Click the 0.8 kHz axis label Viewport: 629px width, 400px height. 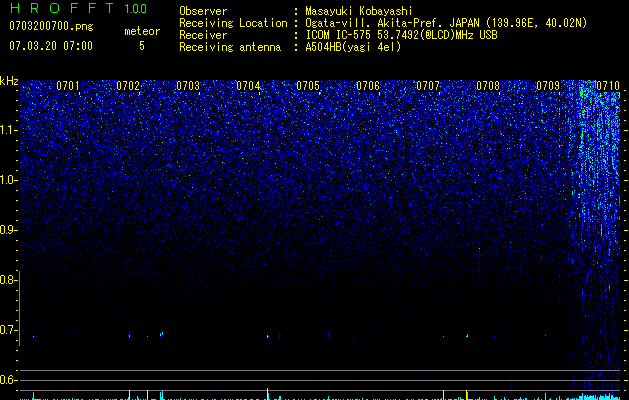click(x=8, y=280)
